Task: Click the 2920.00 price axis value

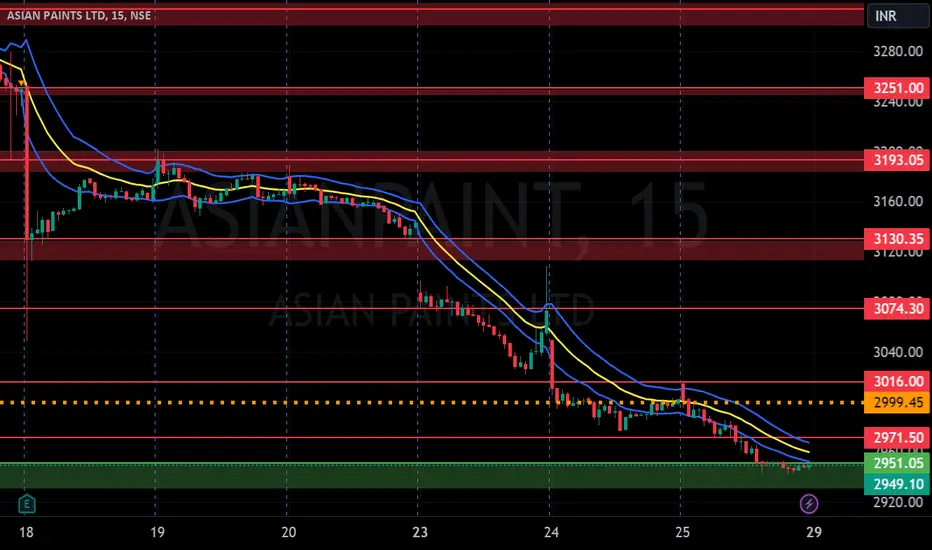Action: pos(898,502)
